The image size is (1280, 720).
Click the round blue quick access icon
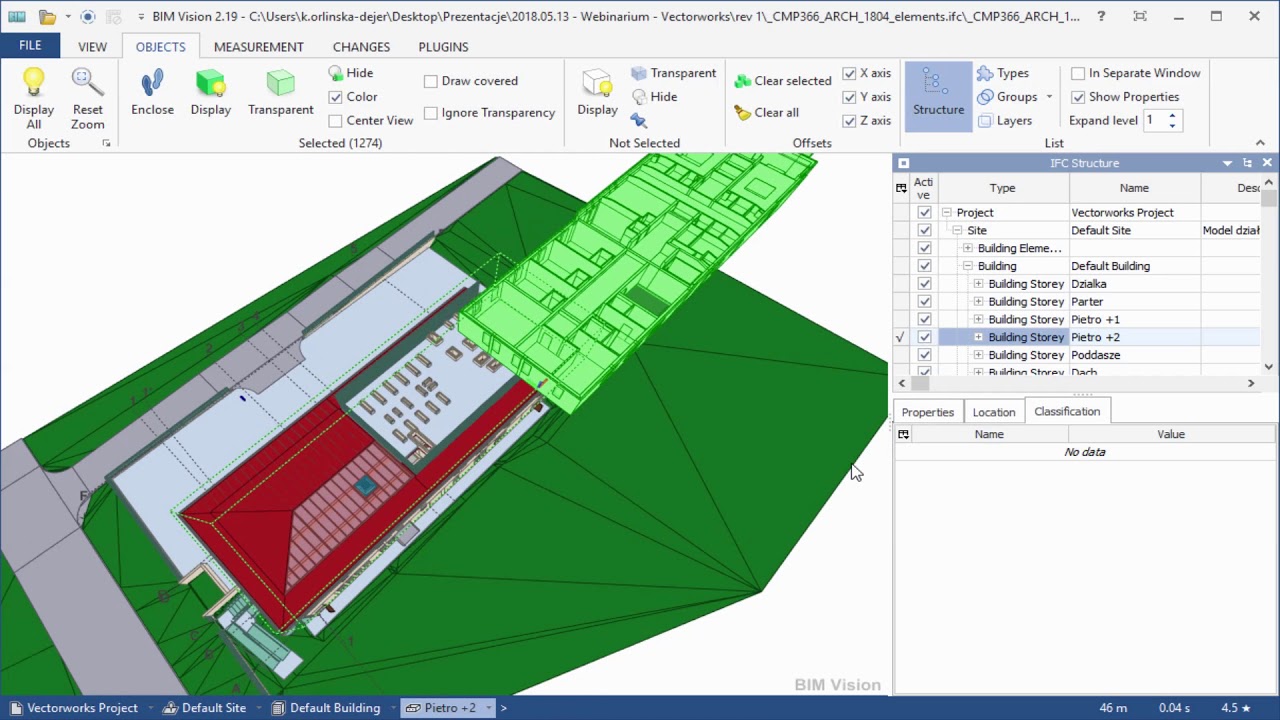(x=88, y=16)
